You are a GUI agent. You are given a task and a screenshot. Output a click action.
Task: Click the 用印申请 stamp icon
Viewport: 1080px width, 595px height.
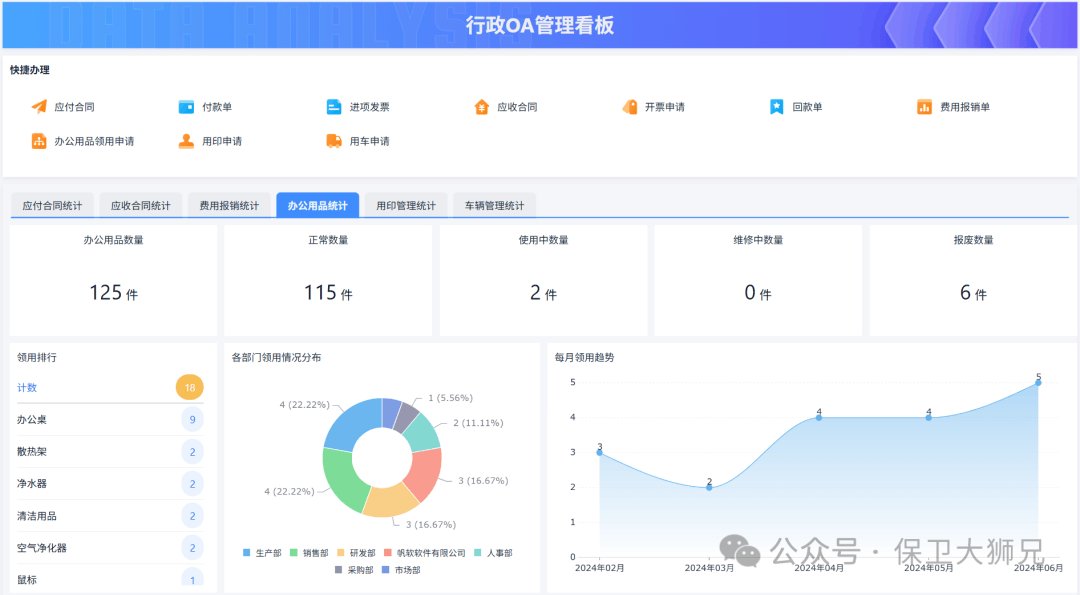coord(186,141)
